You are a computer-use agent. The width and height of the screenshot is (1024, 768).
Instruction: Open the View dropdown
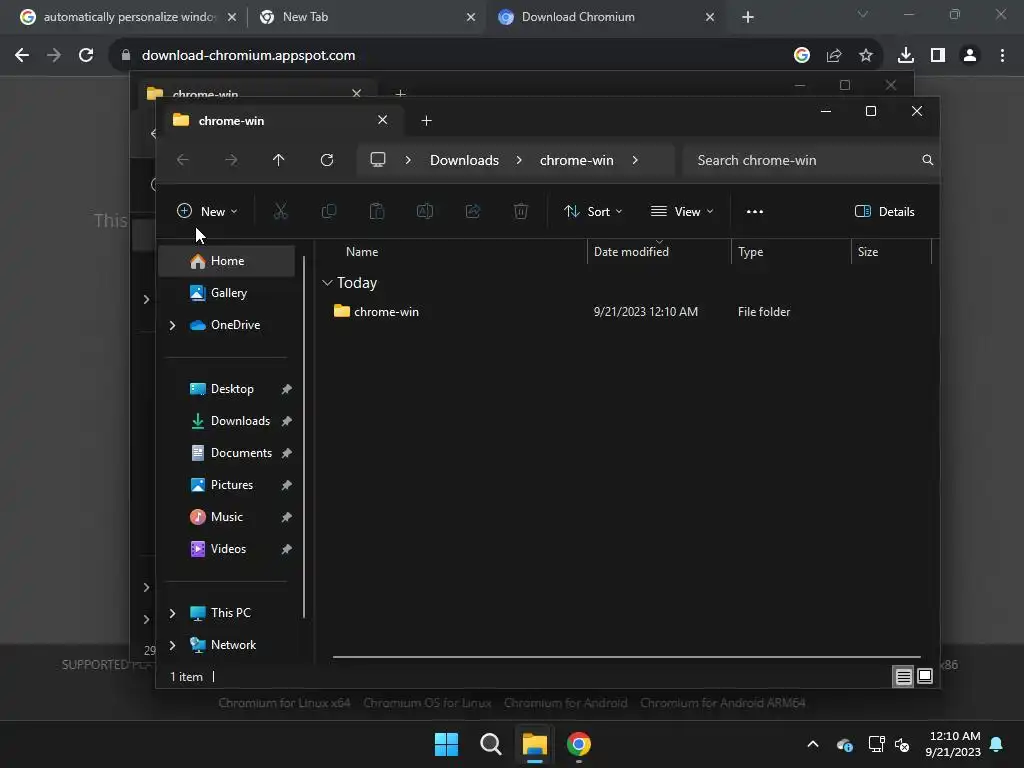682,211
